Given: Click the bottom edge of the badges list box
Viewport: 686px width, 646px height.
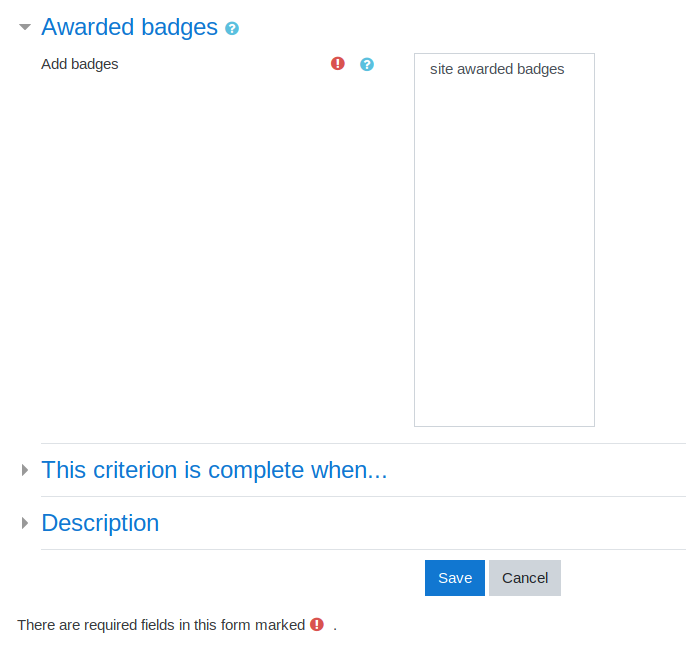Looking at the screenshot, I should (x=504, y=426).
